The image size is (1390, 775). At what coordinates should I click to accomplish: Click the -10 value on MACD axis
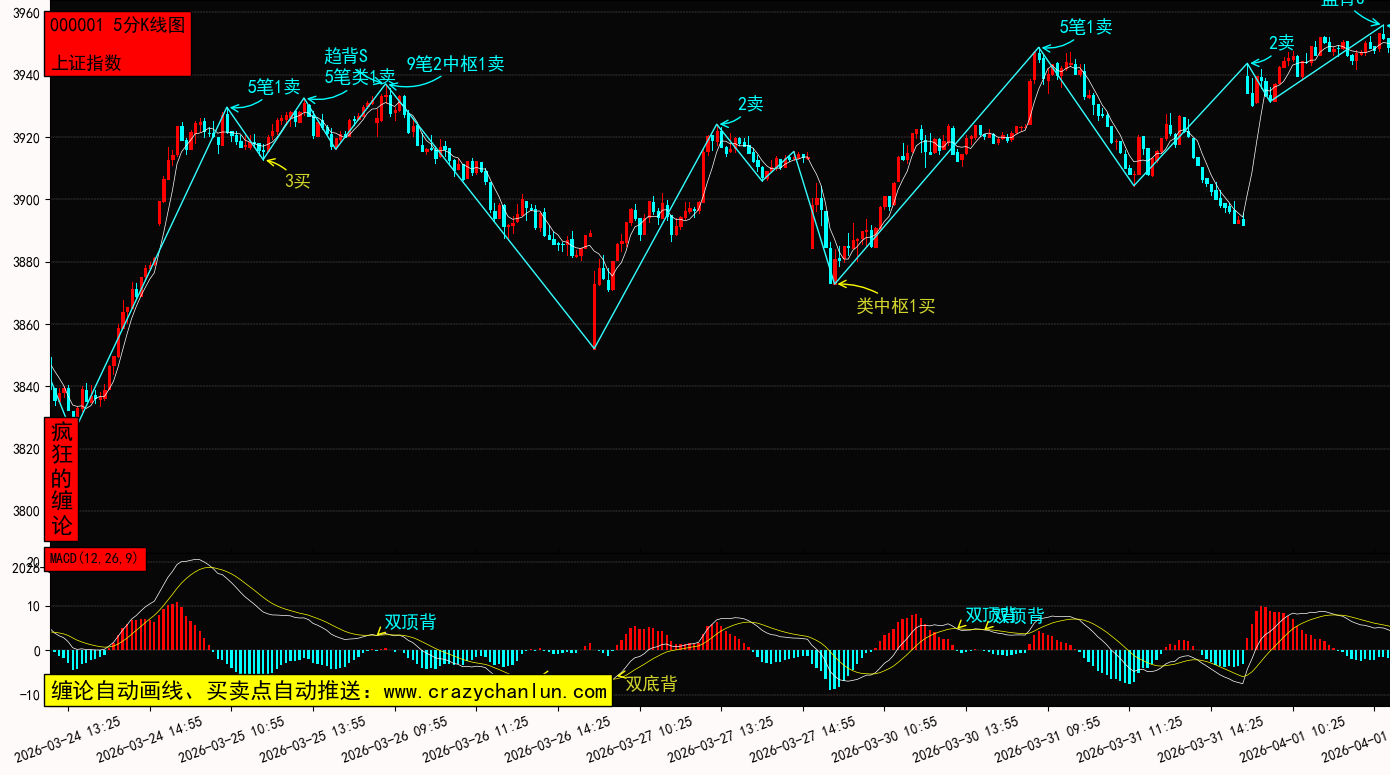(x=28, y=695)
